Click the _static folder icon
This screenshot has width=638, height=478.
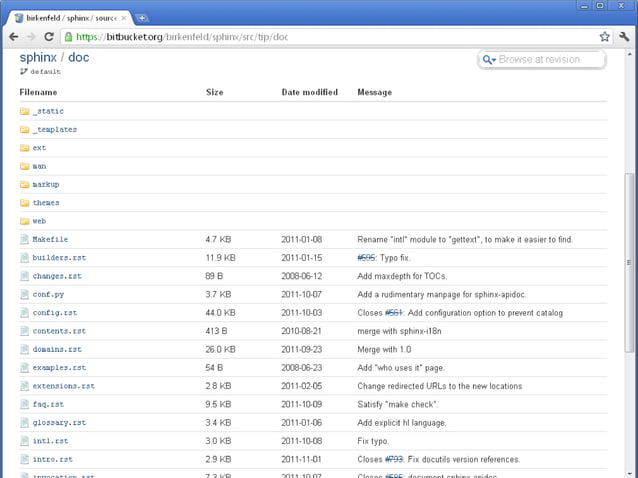pos(25,112)
